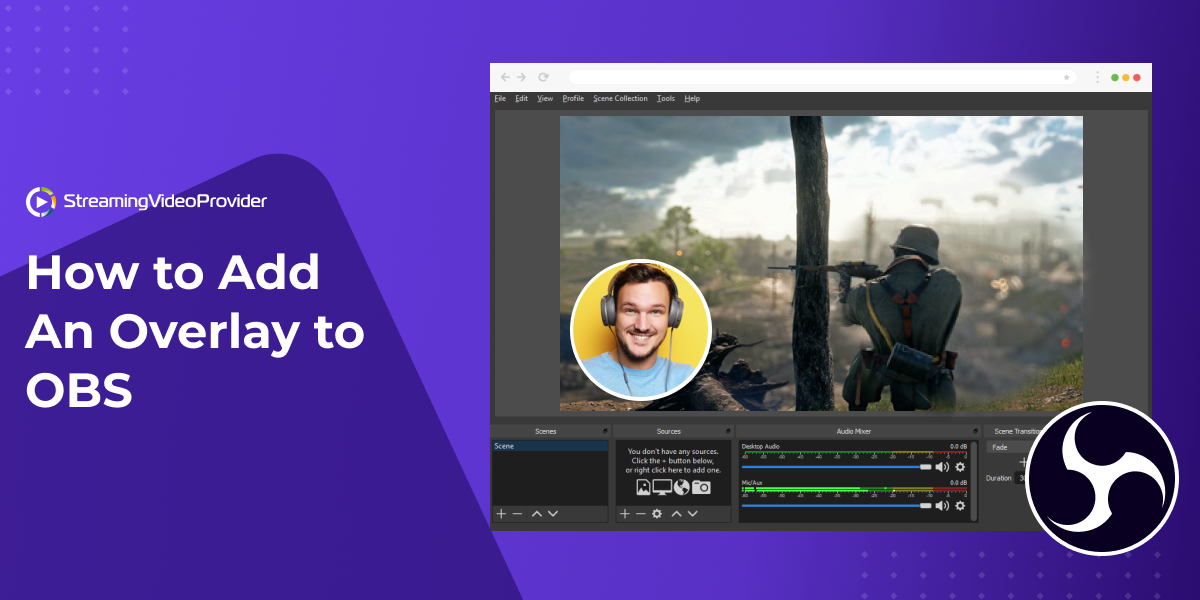Open the Scene Collection menu

point(620,99)
